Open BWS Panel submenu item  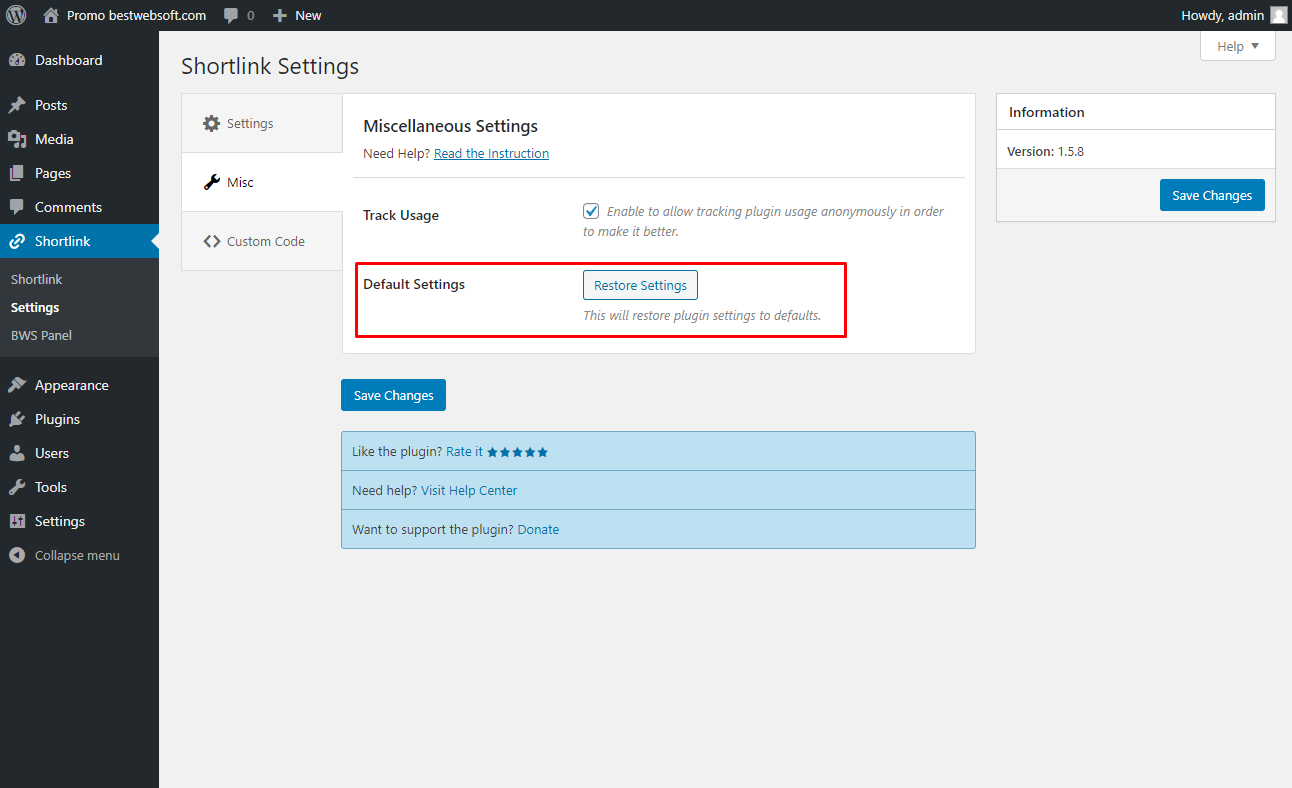tap(41, 335)
